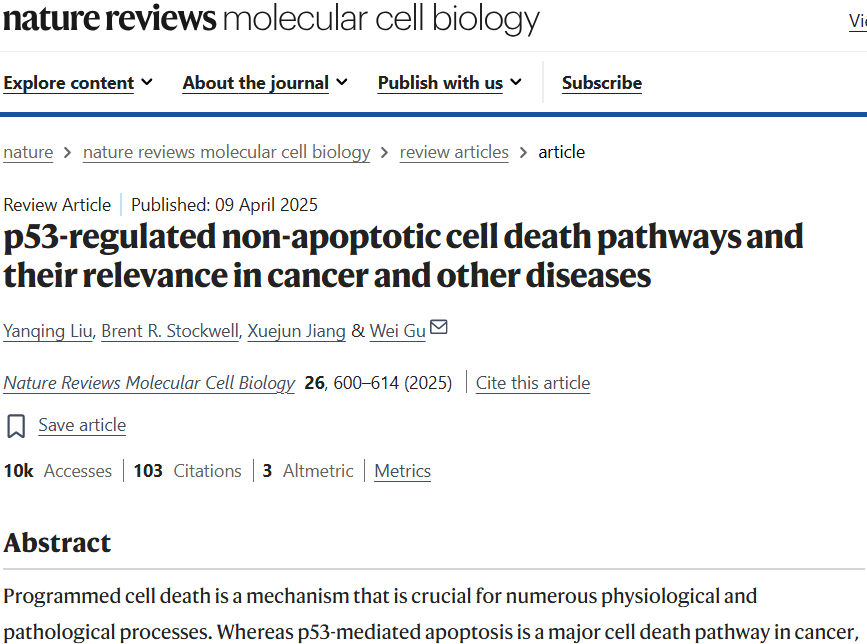
Task: Open the Nature Reviews Molecular Cell Biology logo
Action: pyautogui.click(x=271, y=19)
